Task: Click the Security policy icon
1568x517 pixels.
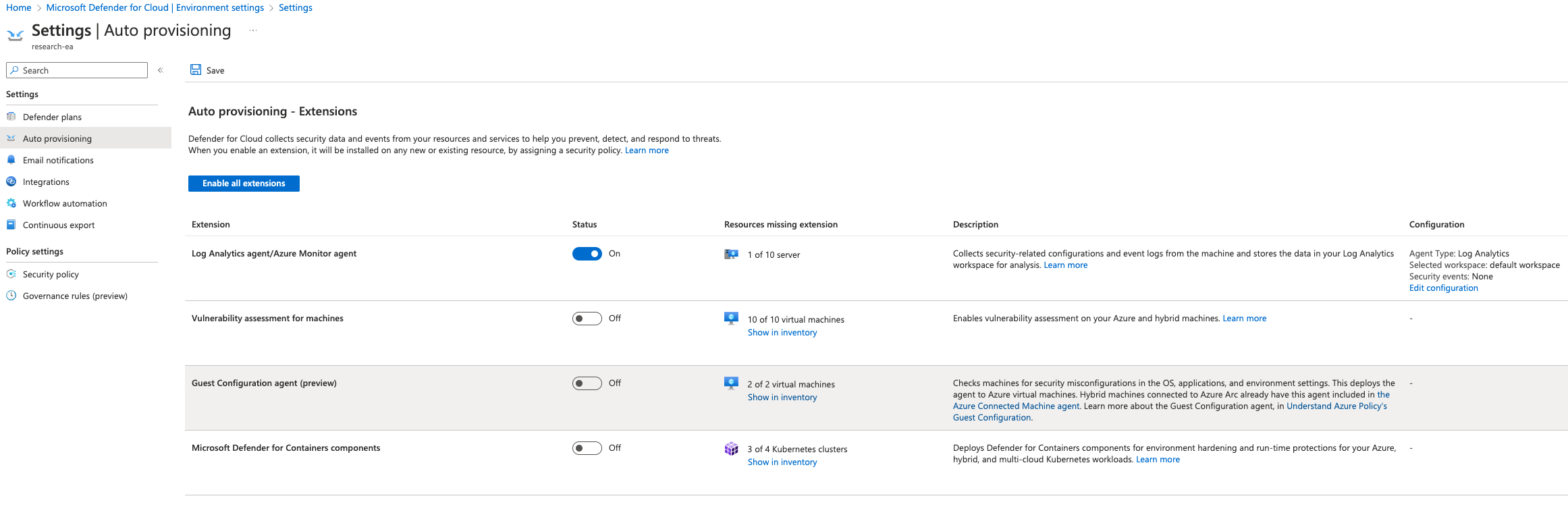Action: pyautogui.click(x=11, y=274)
